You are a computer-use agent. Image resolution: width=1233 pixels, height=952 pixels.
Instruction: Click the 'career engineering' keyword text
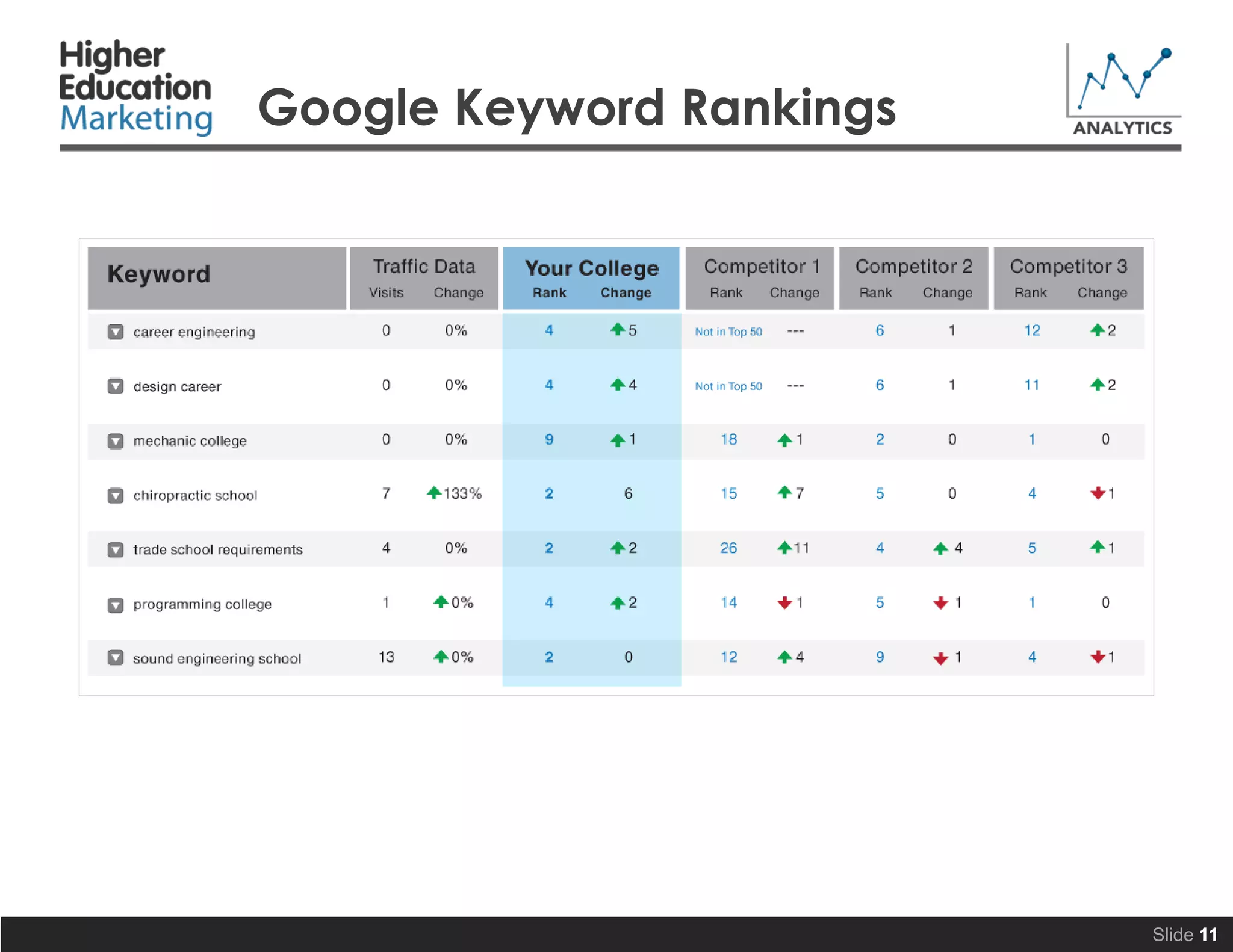point(194,332)
